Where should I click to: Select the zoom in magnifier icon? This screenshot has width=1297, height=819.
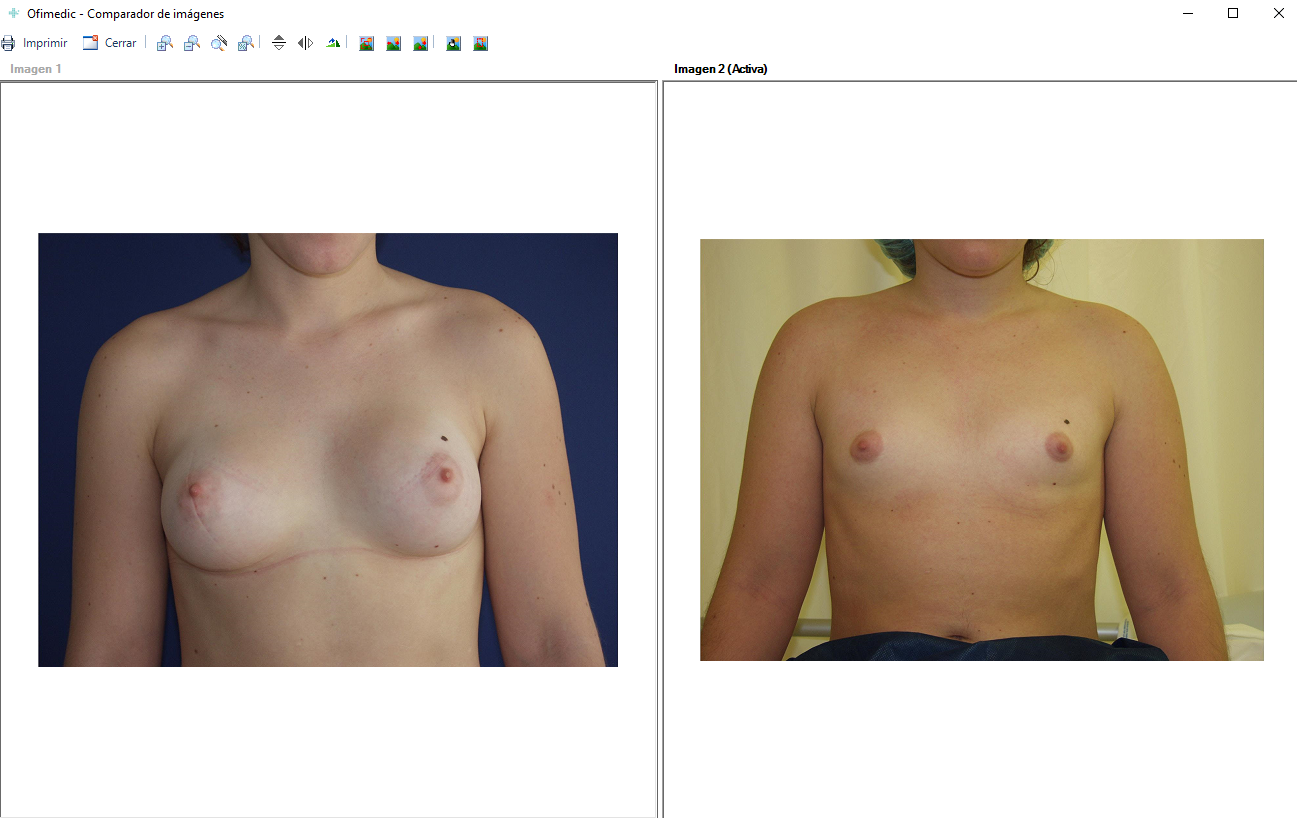tap(165, 43)
